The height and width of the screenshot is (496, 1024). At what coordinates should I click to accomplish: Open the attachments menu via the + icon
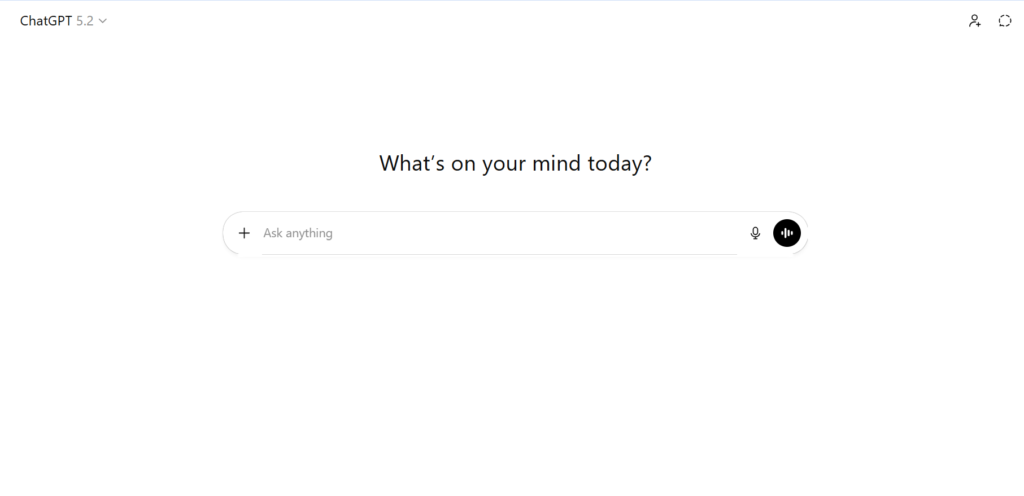point(244,233)
